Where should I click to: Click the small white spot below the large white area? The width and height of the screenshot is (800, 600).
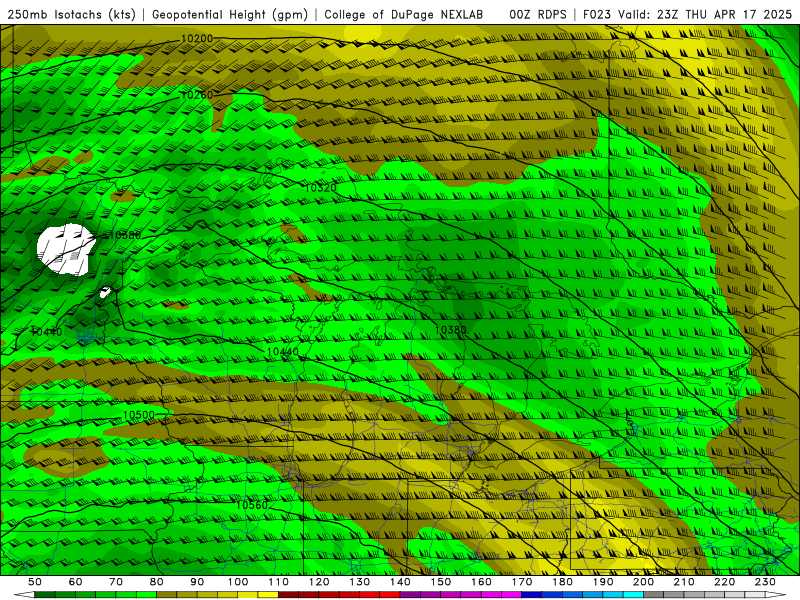[x=105, y=292]
